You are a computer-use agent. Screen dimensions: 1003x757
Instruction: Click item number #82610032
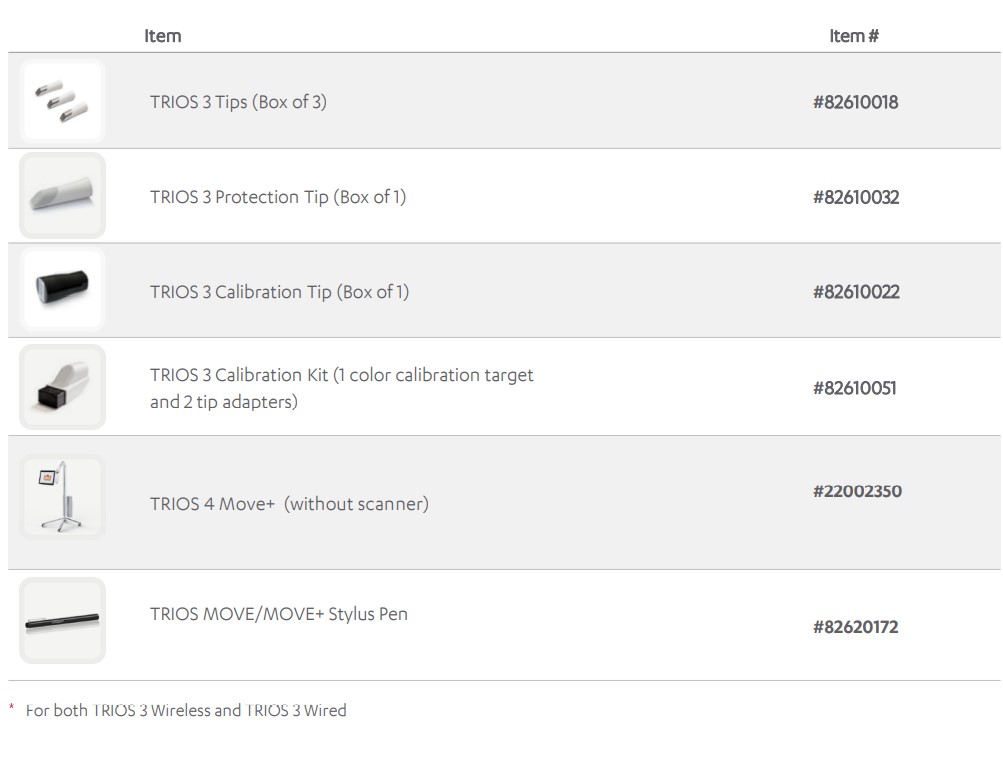tap(855, 197)
